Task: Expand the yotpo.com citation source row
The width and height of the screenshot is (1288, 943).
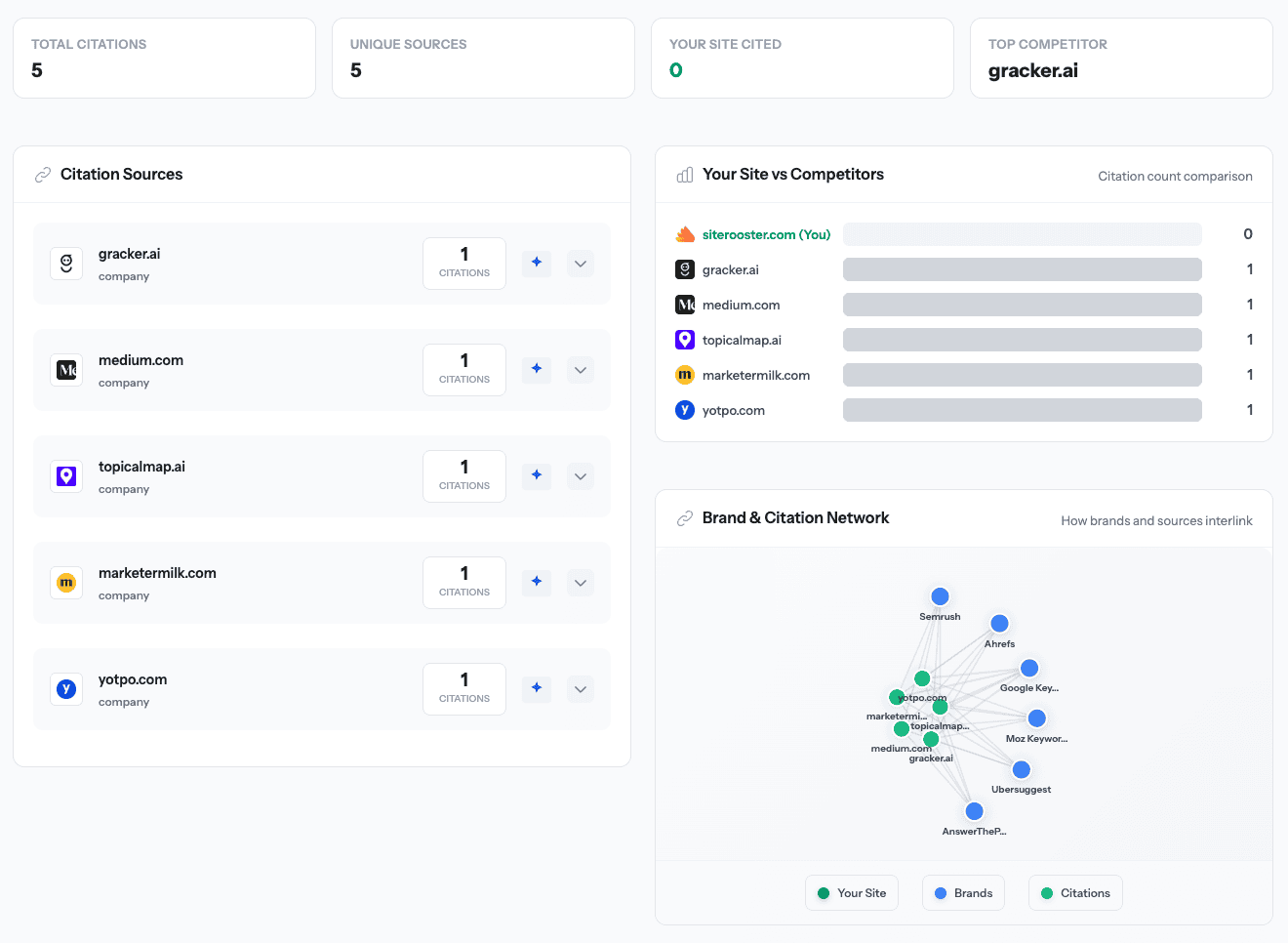Action: [581, 689]
